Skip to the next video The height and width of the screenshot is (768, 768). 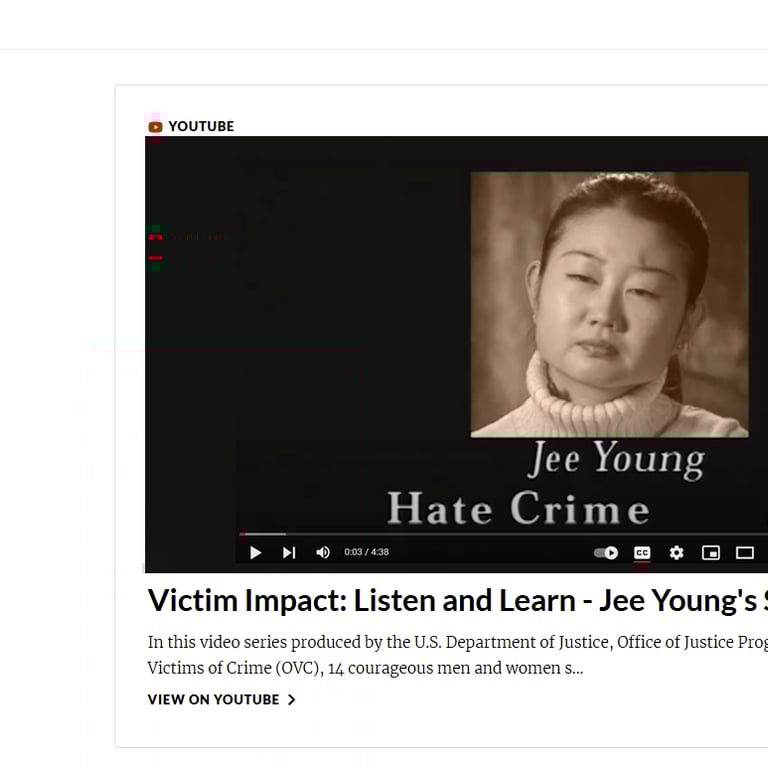[289, 553]
